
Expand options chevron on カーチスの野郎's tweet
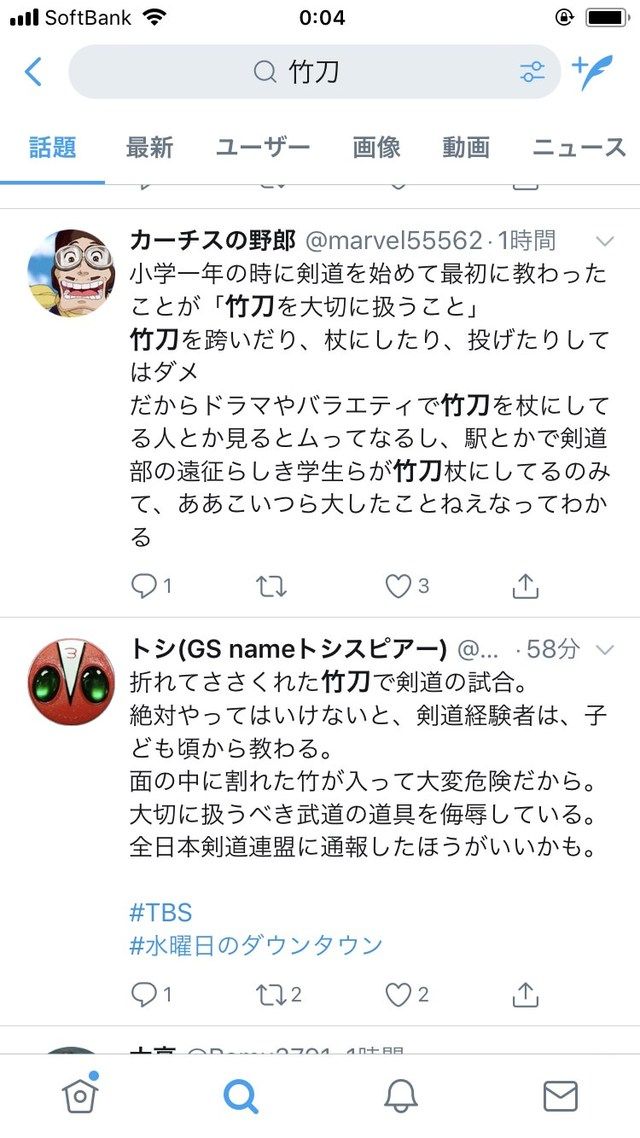[x=604, y=241]
